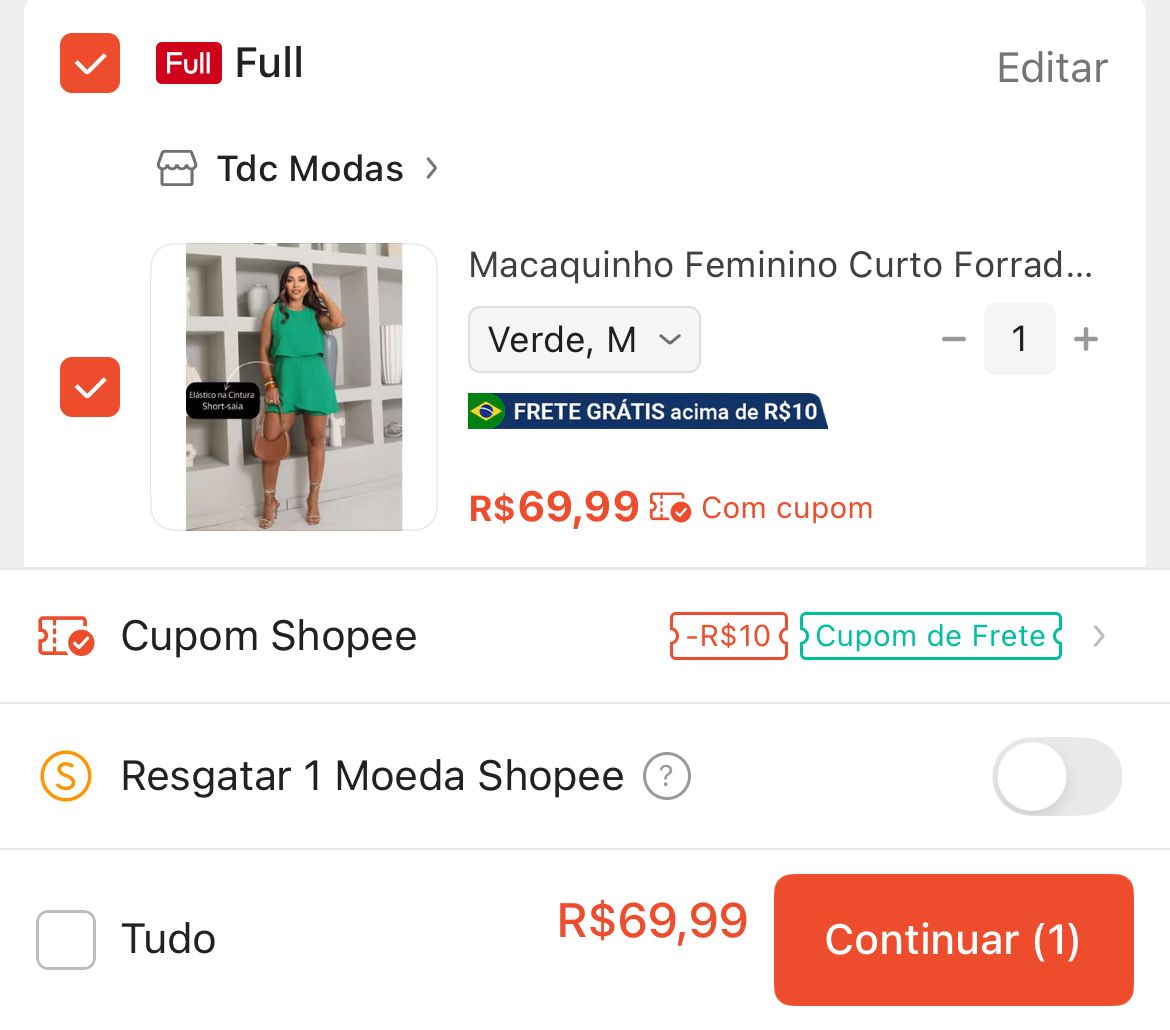This screenshot has width=1170, height=1030.
Task: Check the Tudo select-all checkbox
Action: click(66, 938)
